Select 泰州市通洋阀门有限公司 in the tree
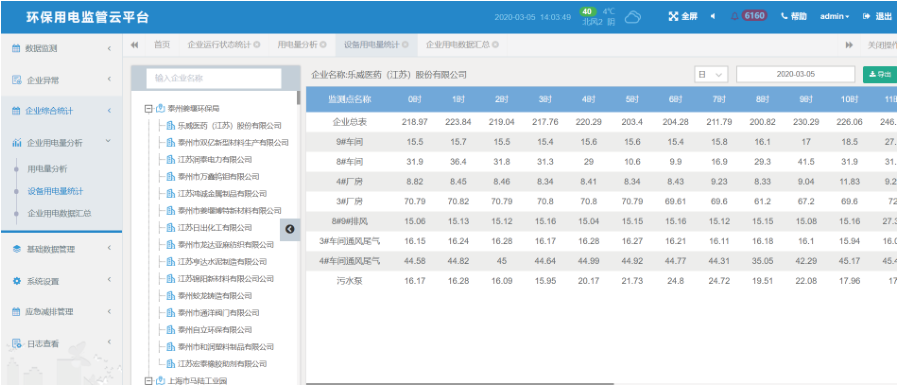The image size is (898, 387). point(218,313)
